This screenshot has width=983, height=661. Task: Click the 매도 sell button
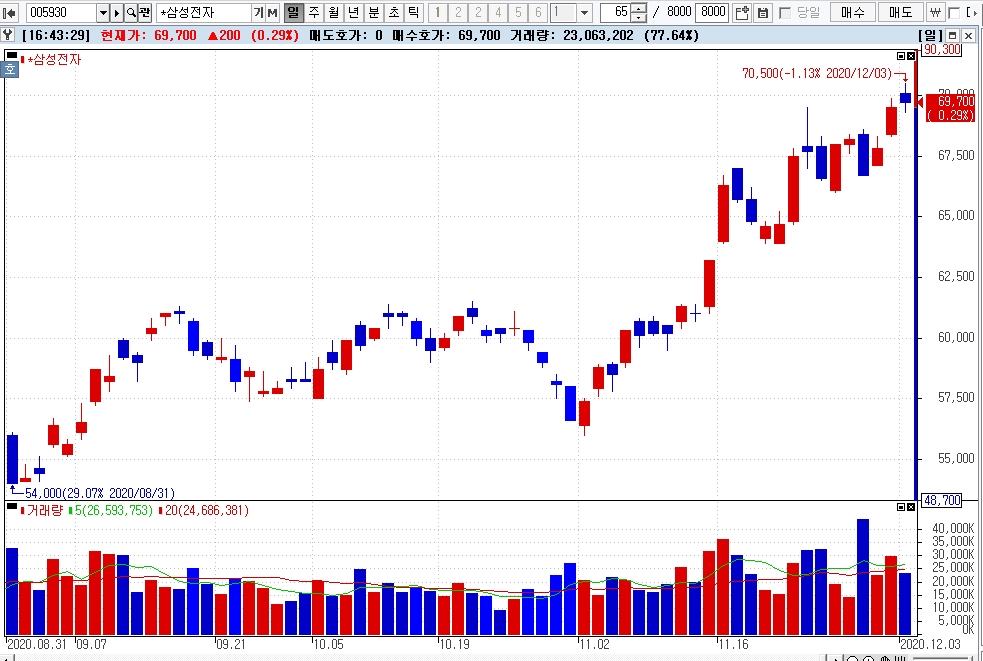click(x=900, y=12)
